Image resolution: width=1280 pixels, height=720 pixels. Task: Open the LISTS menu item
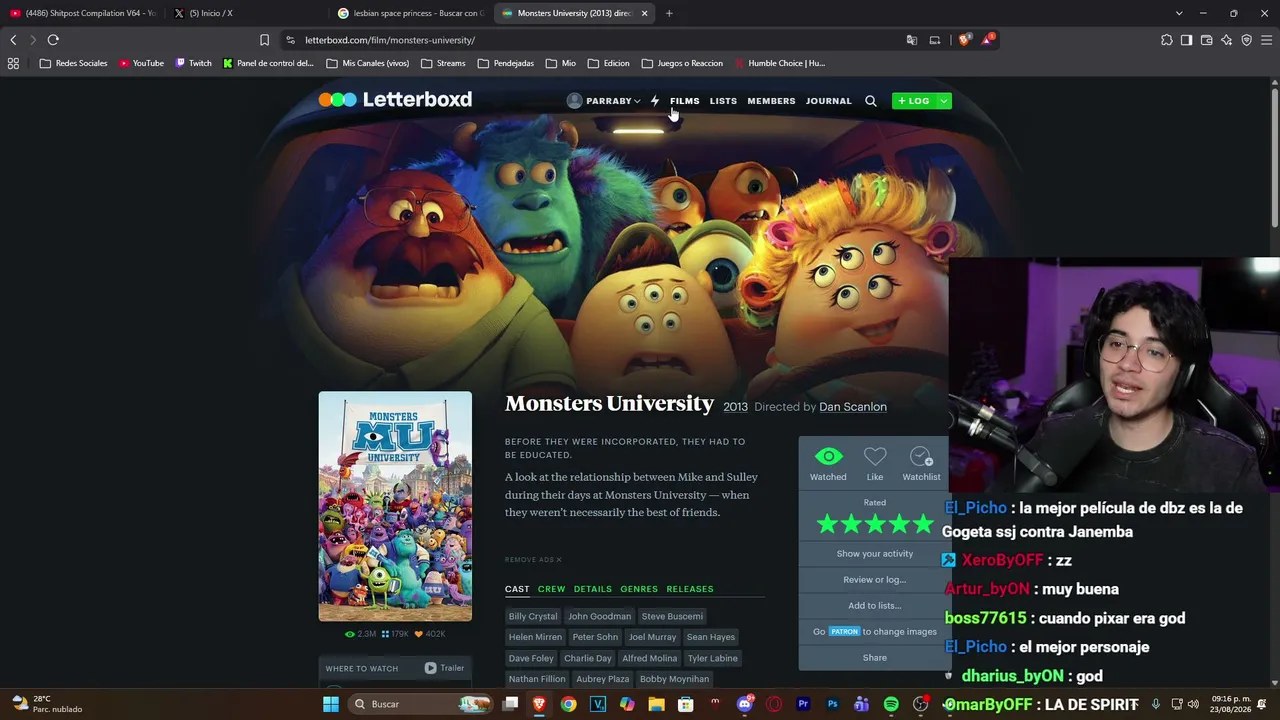coord(723,101)
